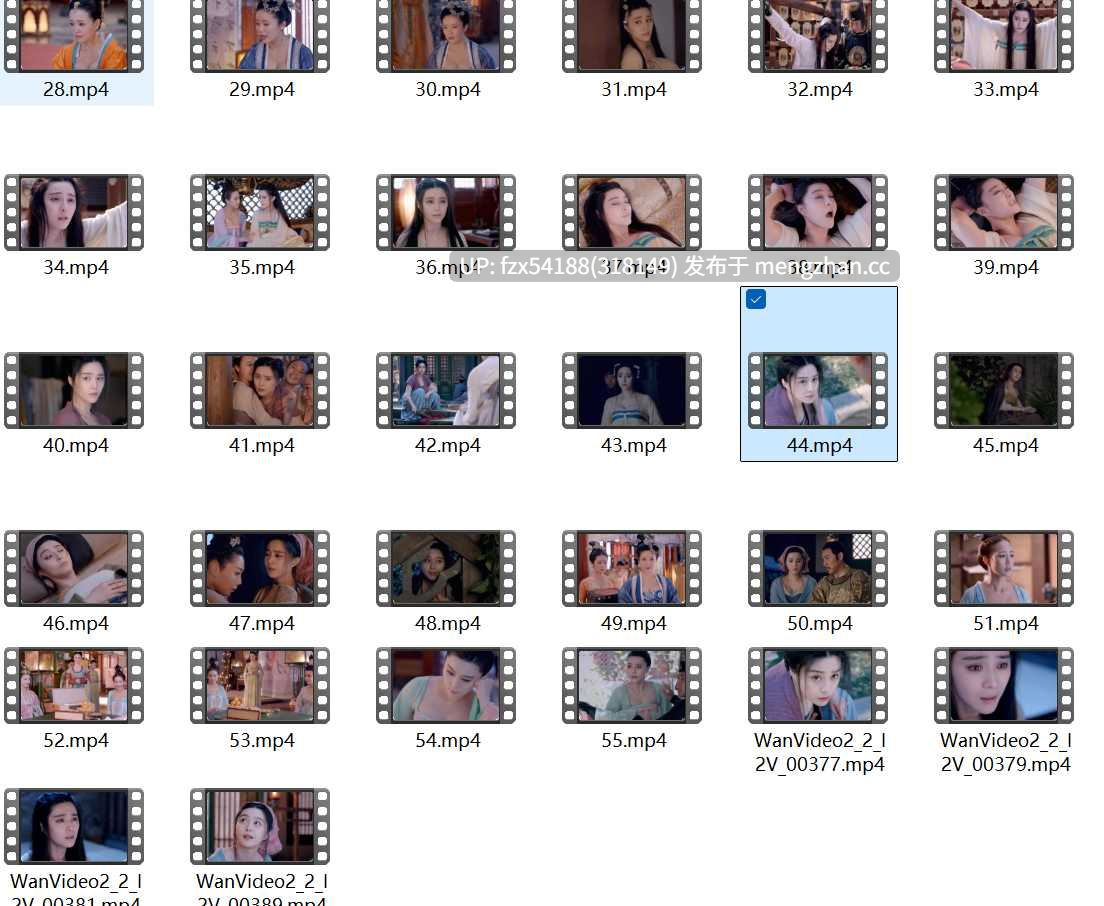Select the 55.mp4 video thumbnail

coord(632,686)
